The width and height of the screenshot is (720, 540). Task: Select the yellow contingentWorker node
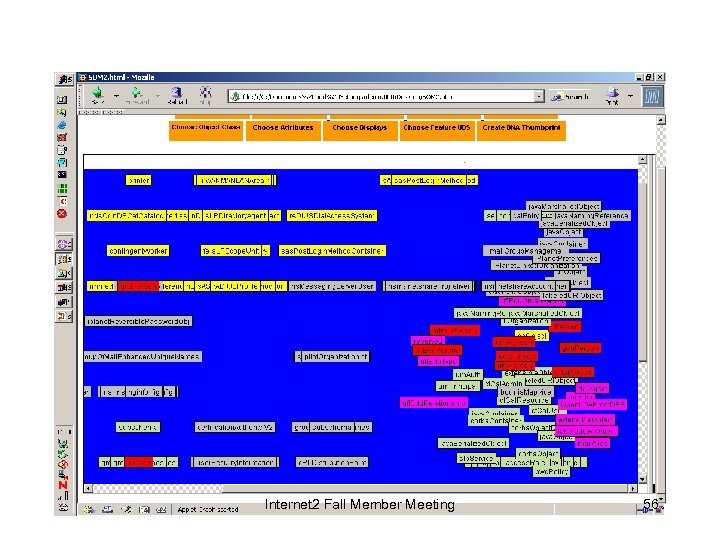138,251
